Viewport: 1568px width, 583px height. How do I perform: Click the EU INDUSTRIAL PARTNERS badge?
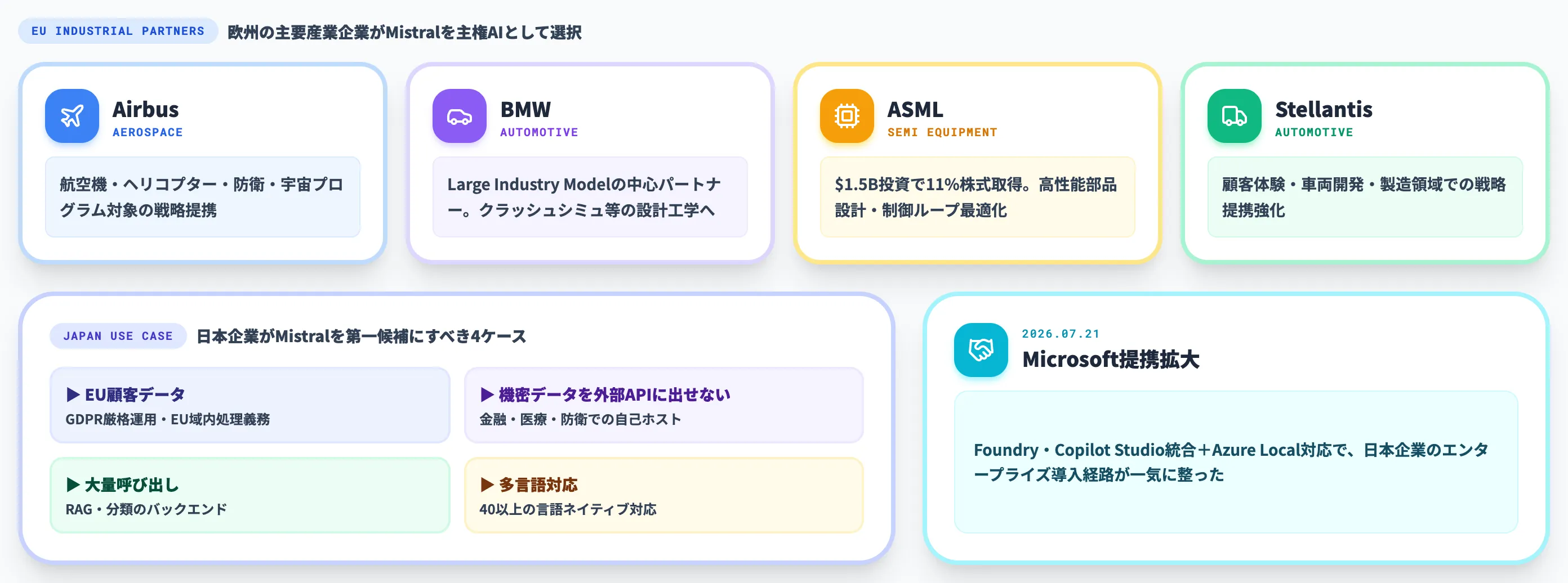coord(118,31)
